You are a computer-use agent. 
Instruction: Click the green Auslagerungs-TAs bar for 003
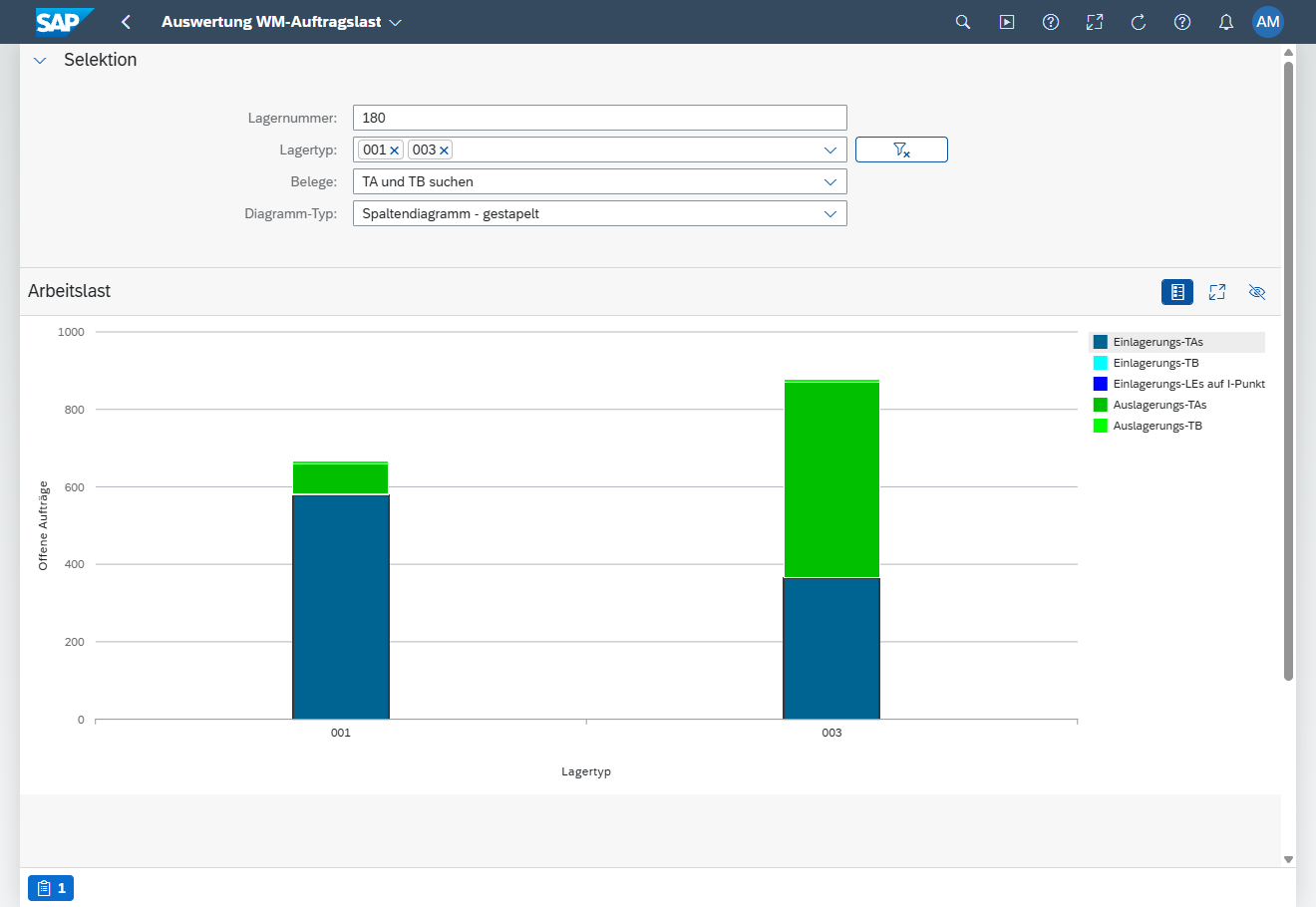[831, 479]
